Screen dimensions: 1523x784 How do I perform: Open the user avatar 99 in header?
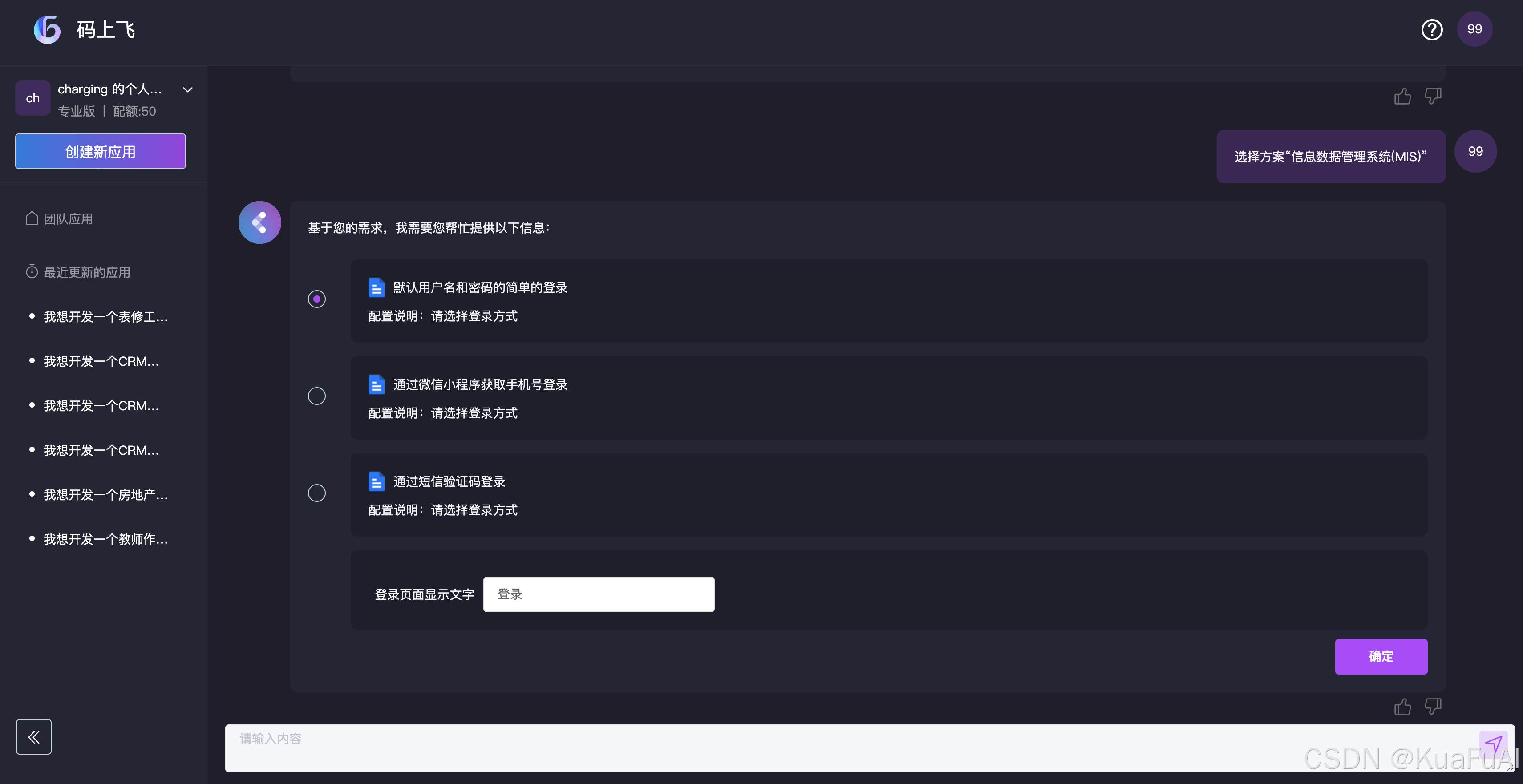(x=1474, y=29)
